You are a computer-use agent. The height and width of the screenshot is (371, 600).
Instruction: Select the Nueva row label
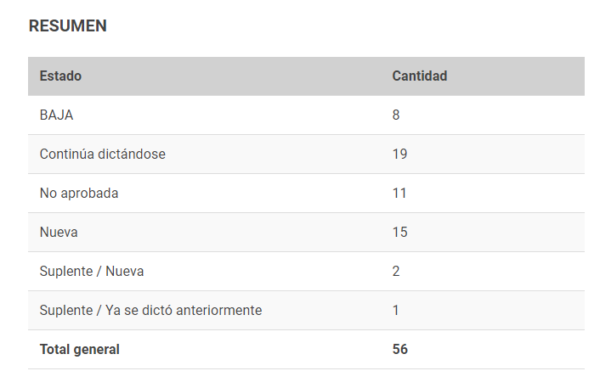click(x=59, y=232)
